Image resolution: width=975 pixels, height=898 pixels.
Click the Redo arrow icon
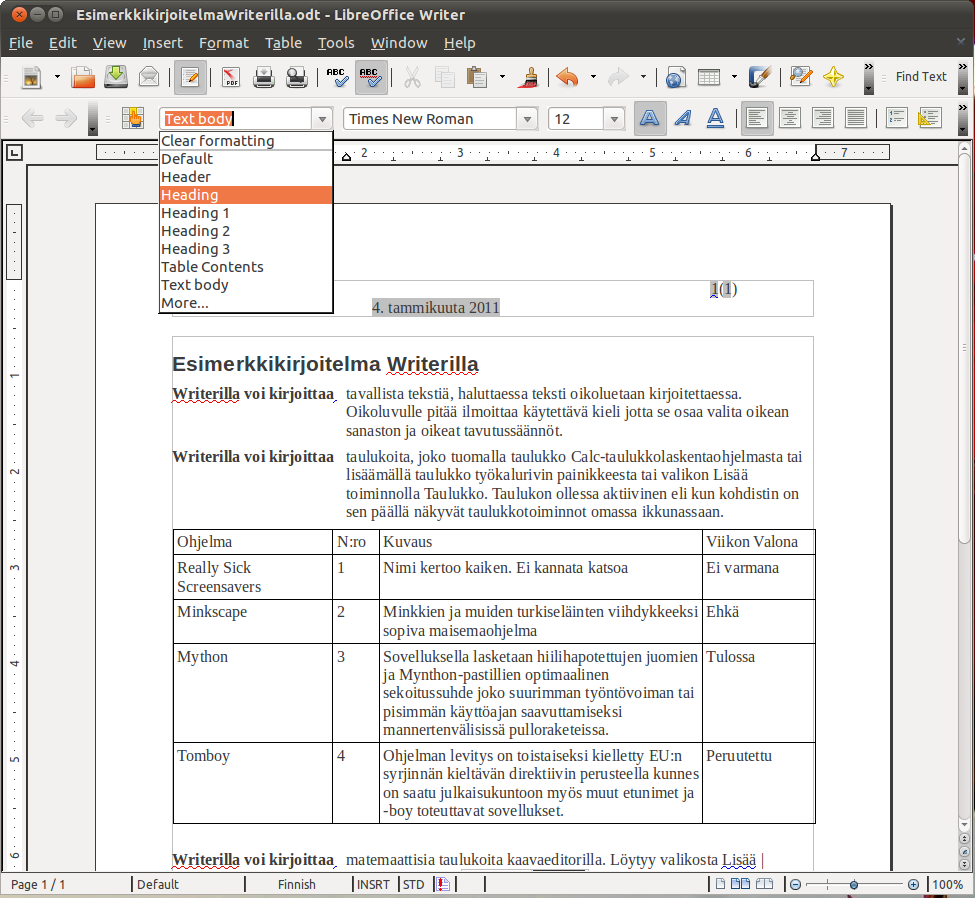point(619,77)
